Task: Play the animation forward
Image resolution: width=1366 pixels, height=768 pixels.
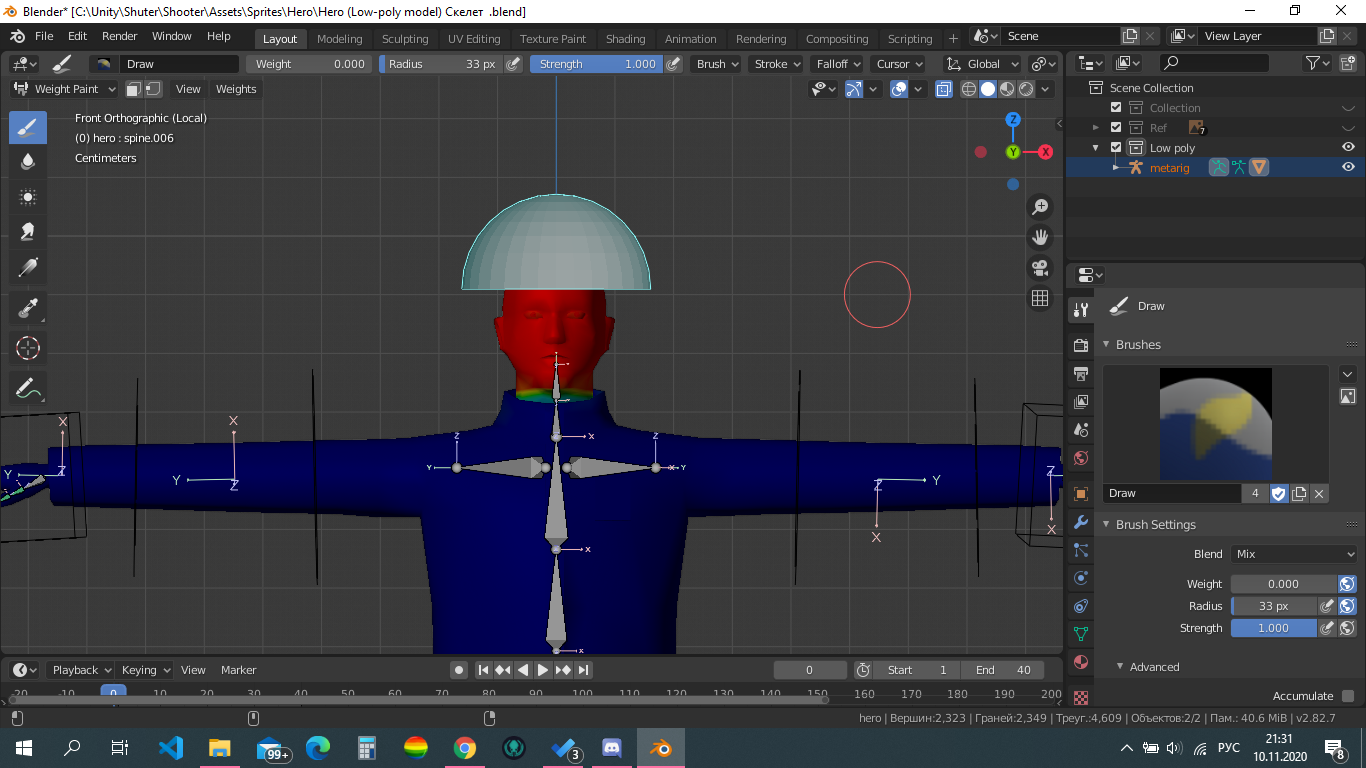Action: 543,670
